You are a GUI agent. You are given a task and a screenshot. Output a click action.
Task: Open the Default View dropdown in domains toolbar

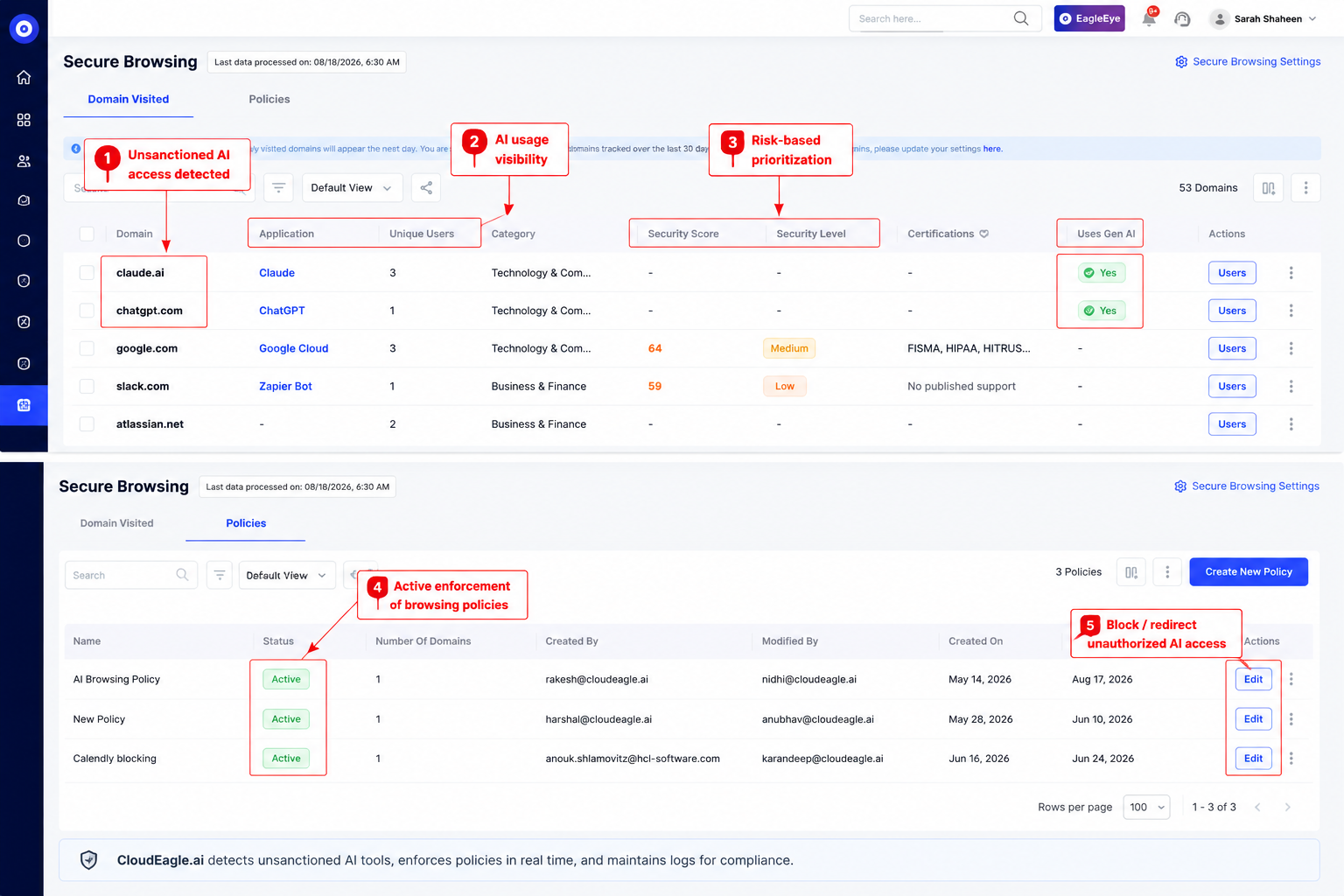pyautogui.click(x=352, y=187)
